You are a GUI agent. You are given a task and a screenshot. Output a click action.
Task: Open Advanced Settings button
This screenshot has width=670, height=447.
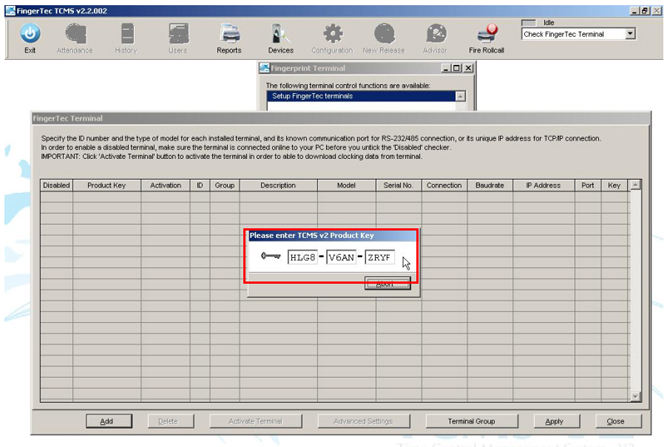coord(363,421)
